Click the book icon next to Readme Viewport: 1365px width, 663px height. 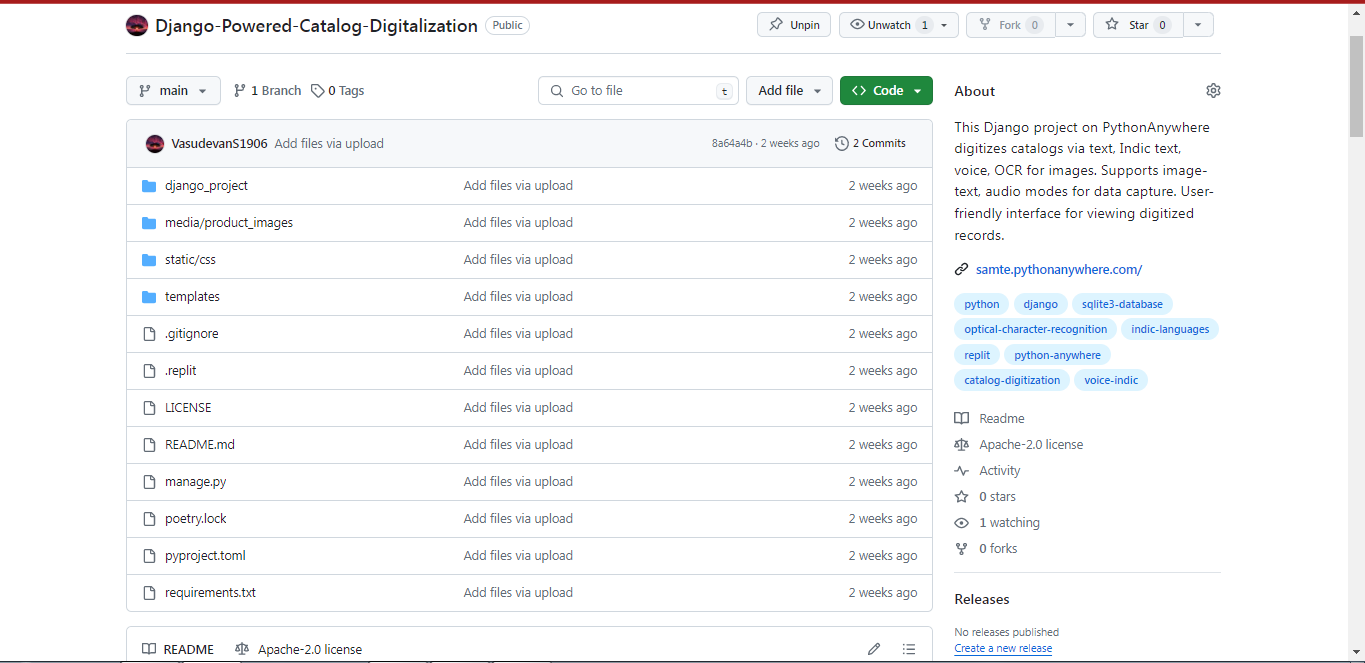(x=961, y=419)
